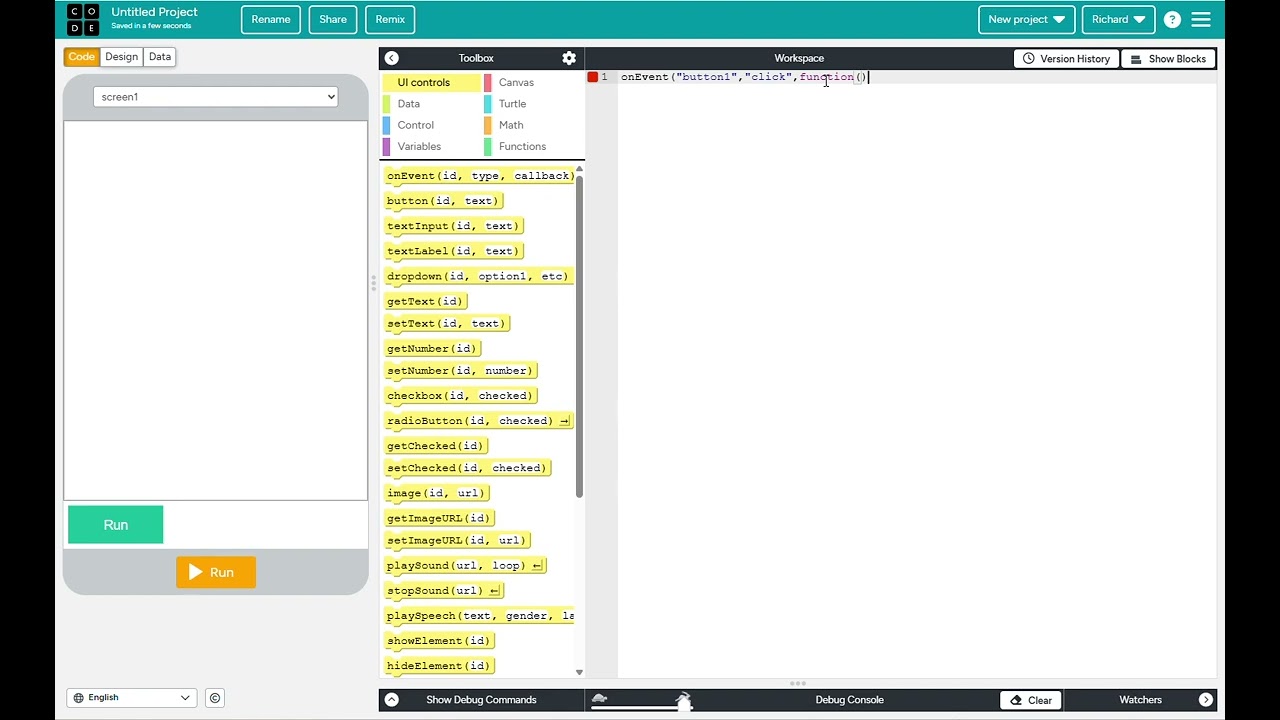Screen dimensions: 1280x720
Task: Select the getImageURL(id) block
Action: point(439,518)
